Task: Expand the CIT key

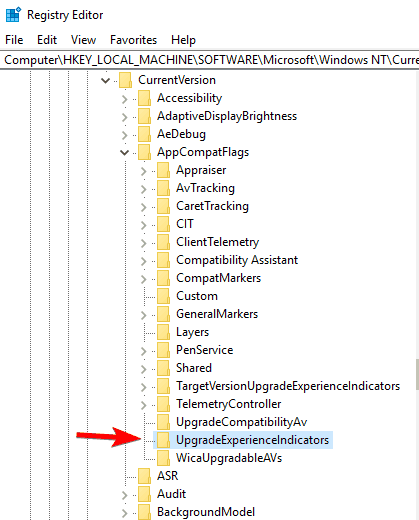Action: click(144, 225)
